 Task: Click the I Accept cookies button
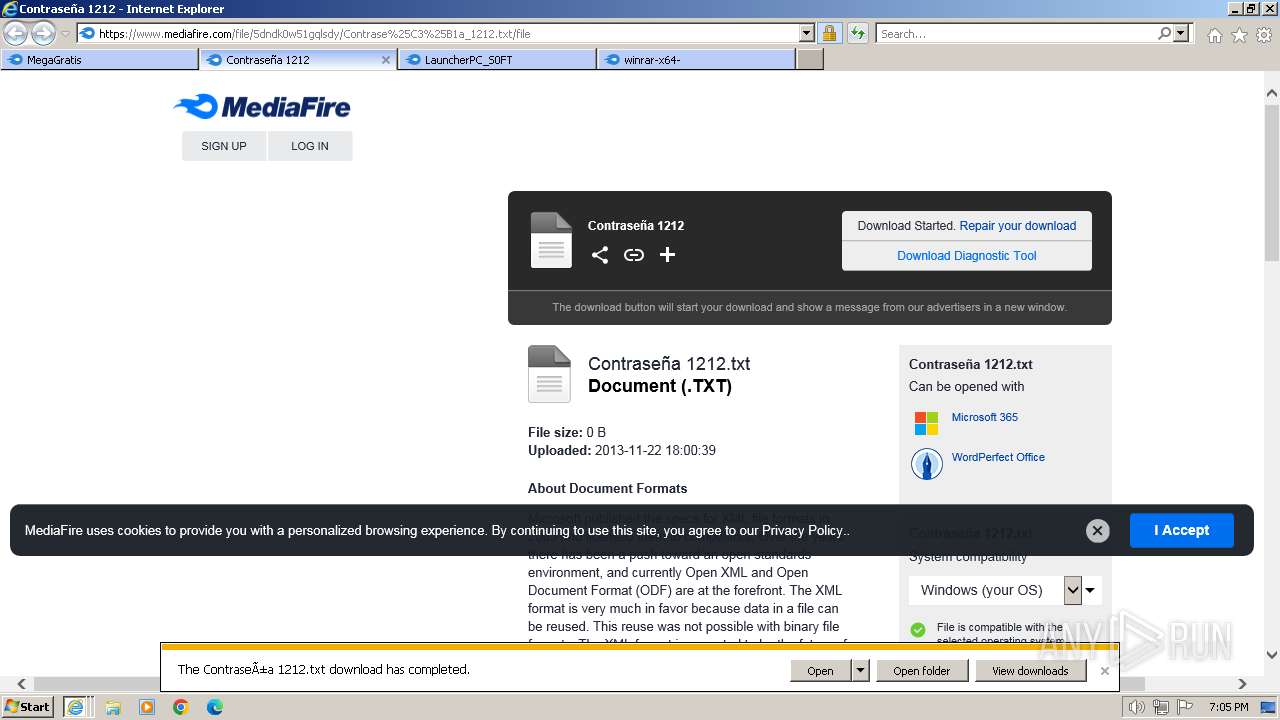pyautogui.click(x=1182, y=531)
